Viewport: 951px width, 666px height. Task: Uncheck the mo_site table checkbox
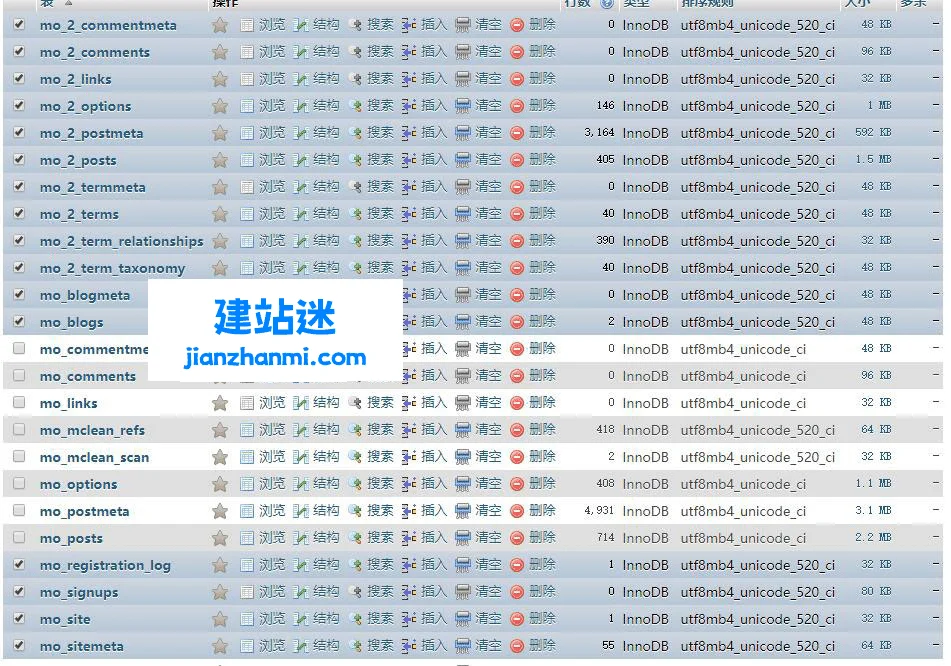19,618
